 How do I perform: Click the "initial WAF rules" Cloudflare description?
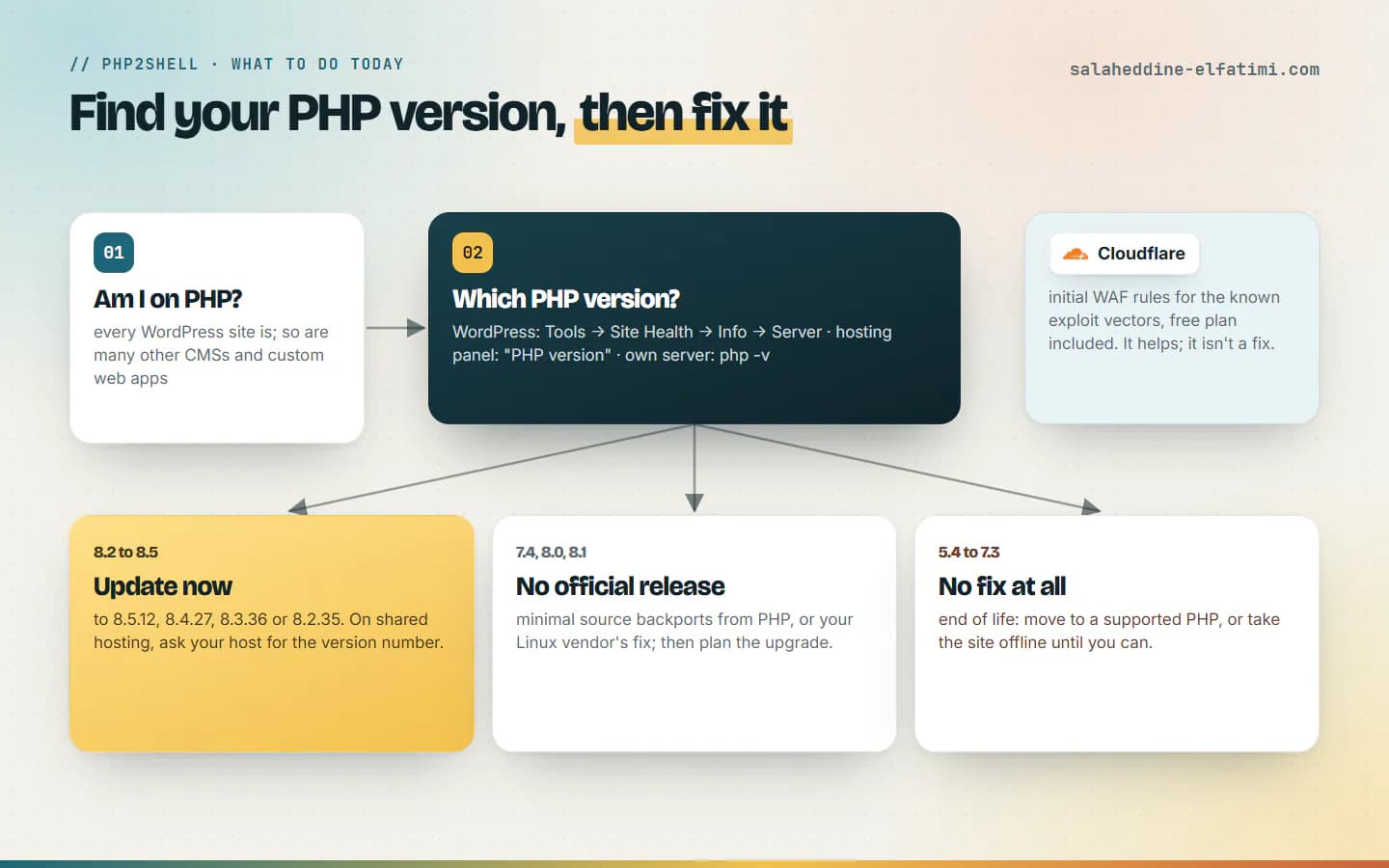point(1164,320)
